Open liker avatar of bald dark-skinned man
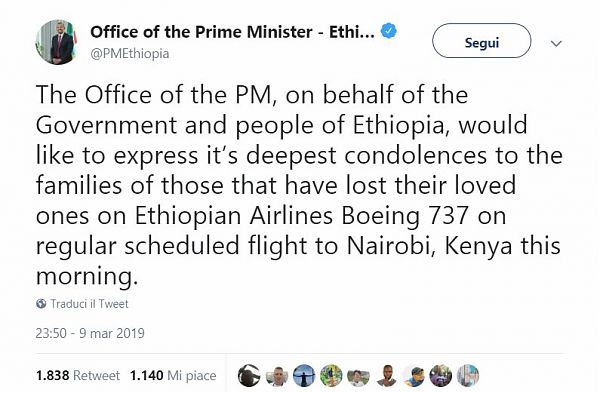The image size is (600, 393). pos(386,375)
